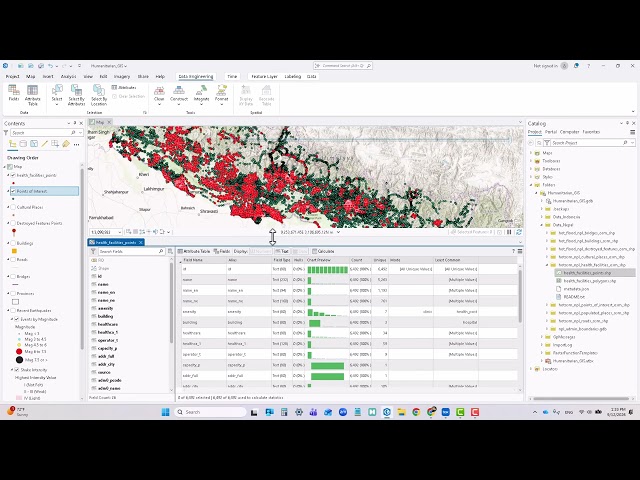Pause map drawing with the pause icon
The image size is (640, 480).
[x=509, y=232]
